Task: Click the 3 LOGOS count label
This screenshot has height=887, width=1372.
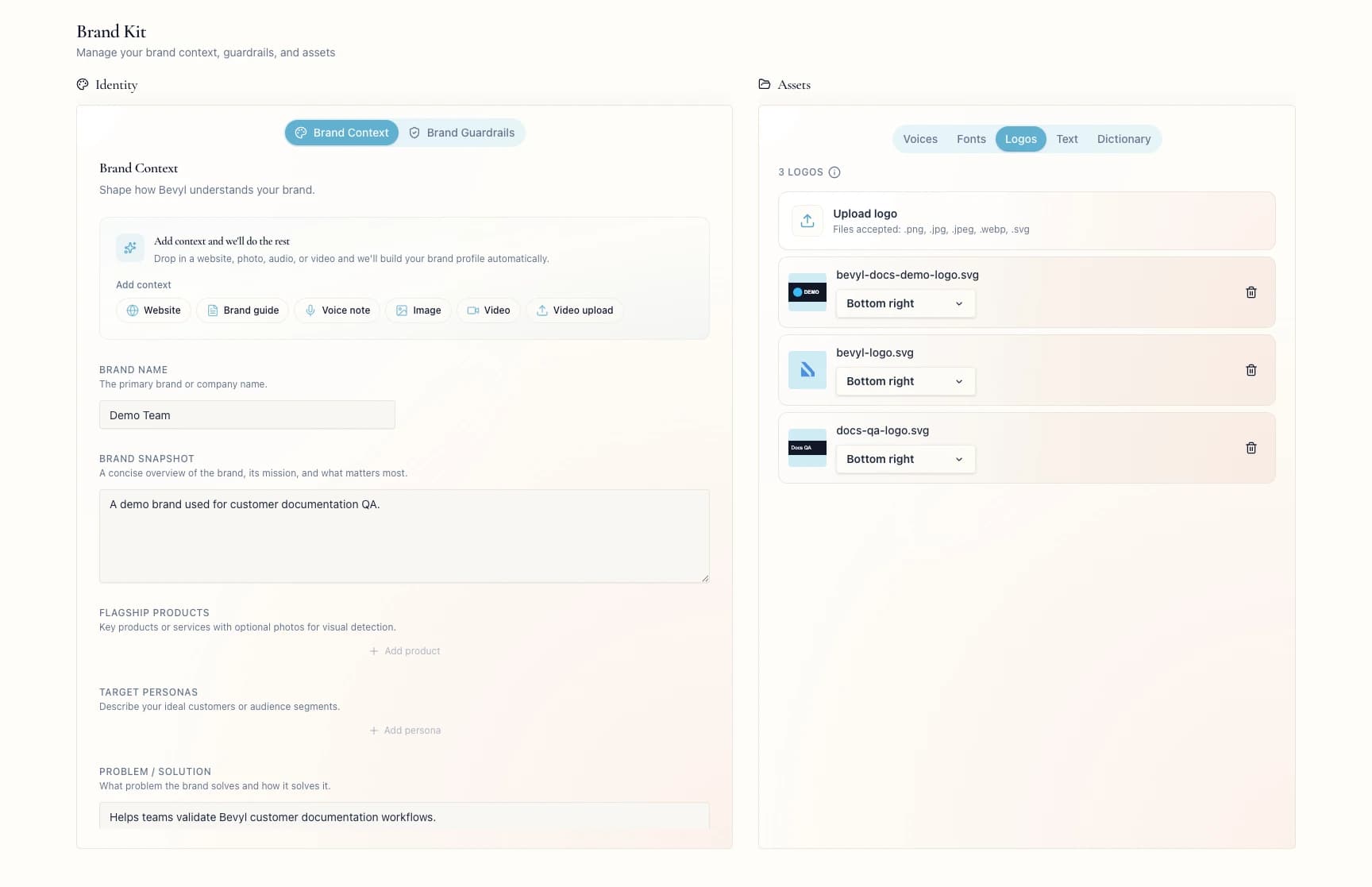Action: click(800, 172)
